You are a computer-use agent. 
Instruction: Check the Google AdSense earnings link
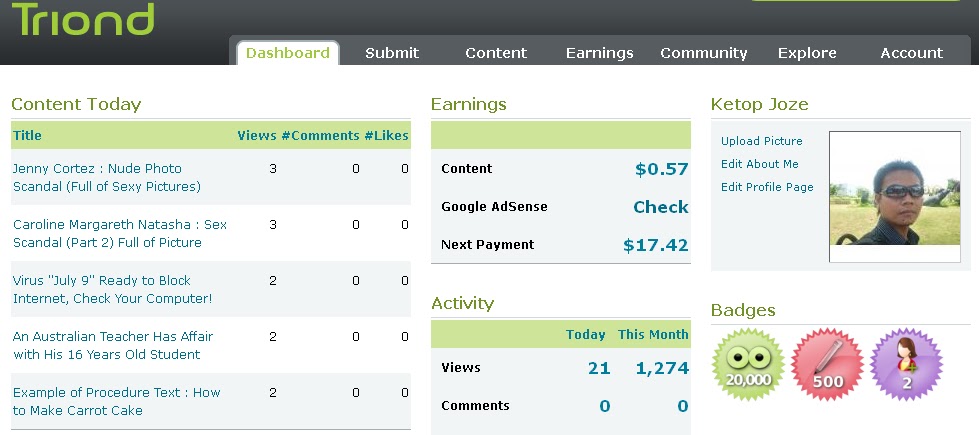point(660,207)
